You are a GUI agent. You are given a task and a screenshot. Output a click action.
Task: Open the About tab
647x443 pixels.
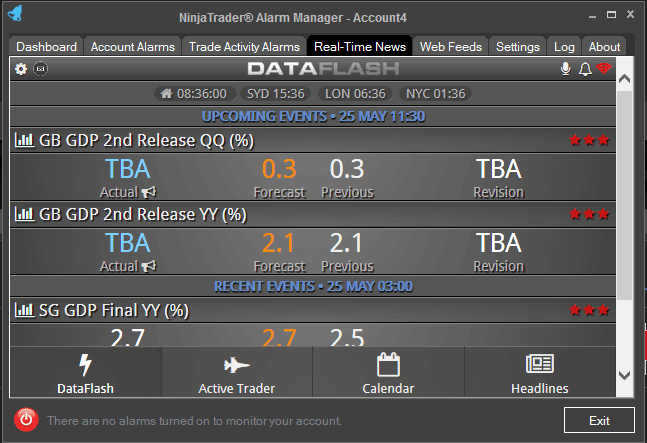point(604,47)
